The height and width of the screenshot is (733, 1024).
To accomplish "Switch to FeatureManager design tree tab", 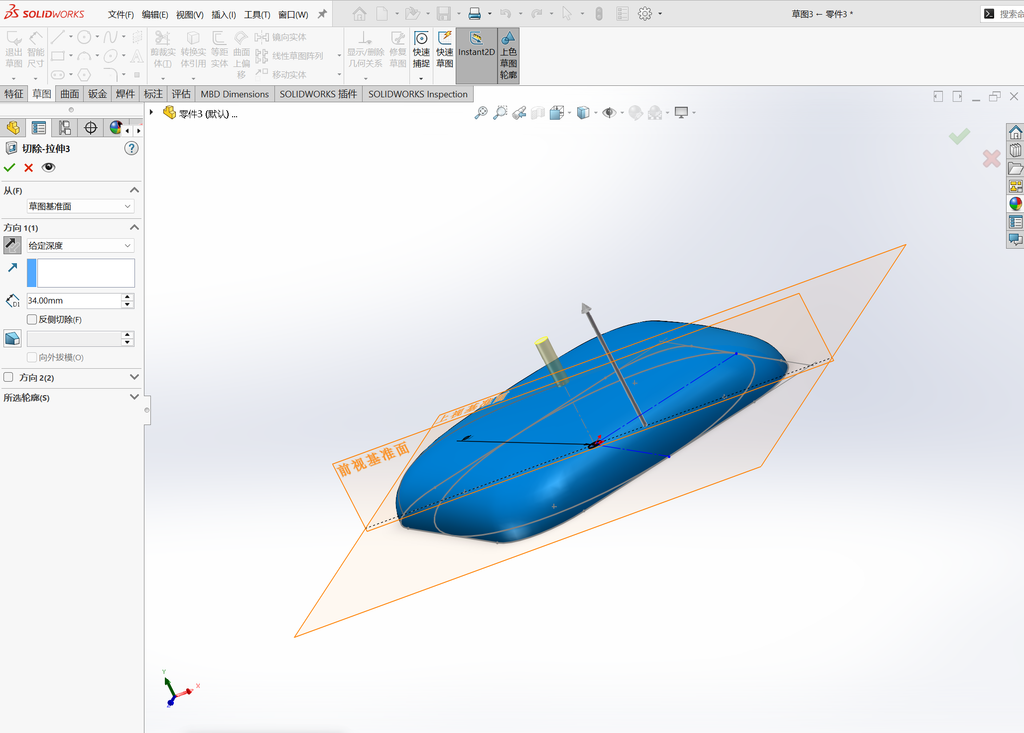I will 13,128.
